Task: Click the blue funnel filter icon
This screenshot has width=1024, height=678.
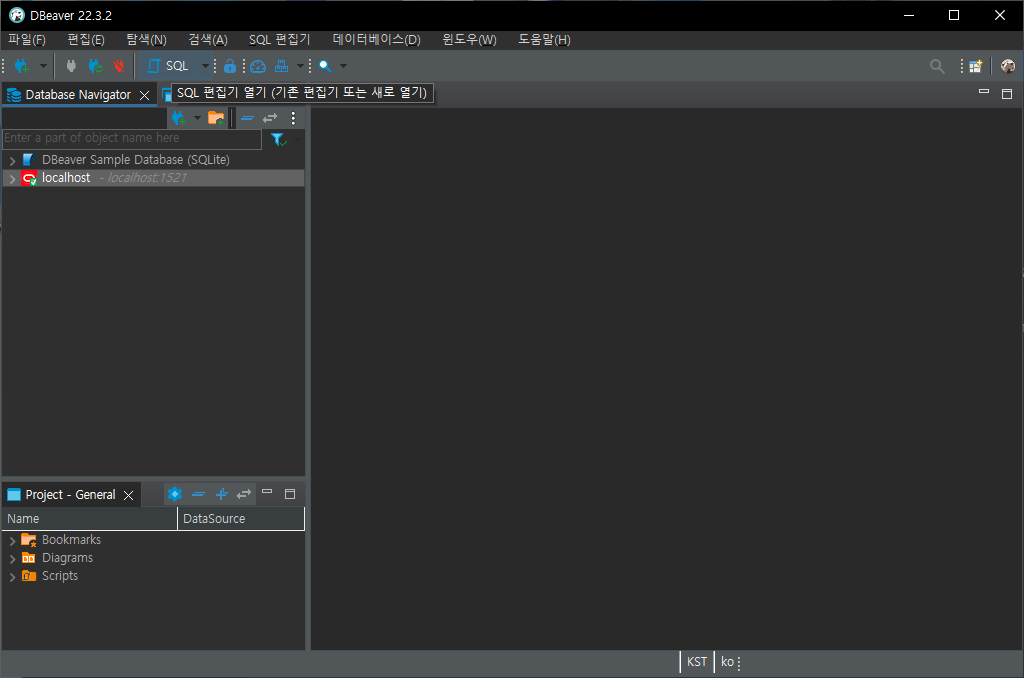Action: (x=278, y=139)
